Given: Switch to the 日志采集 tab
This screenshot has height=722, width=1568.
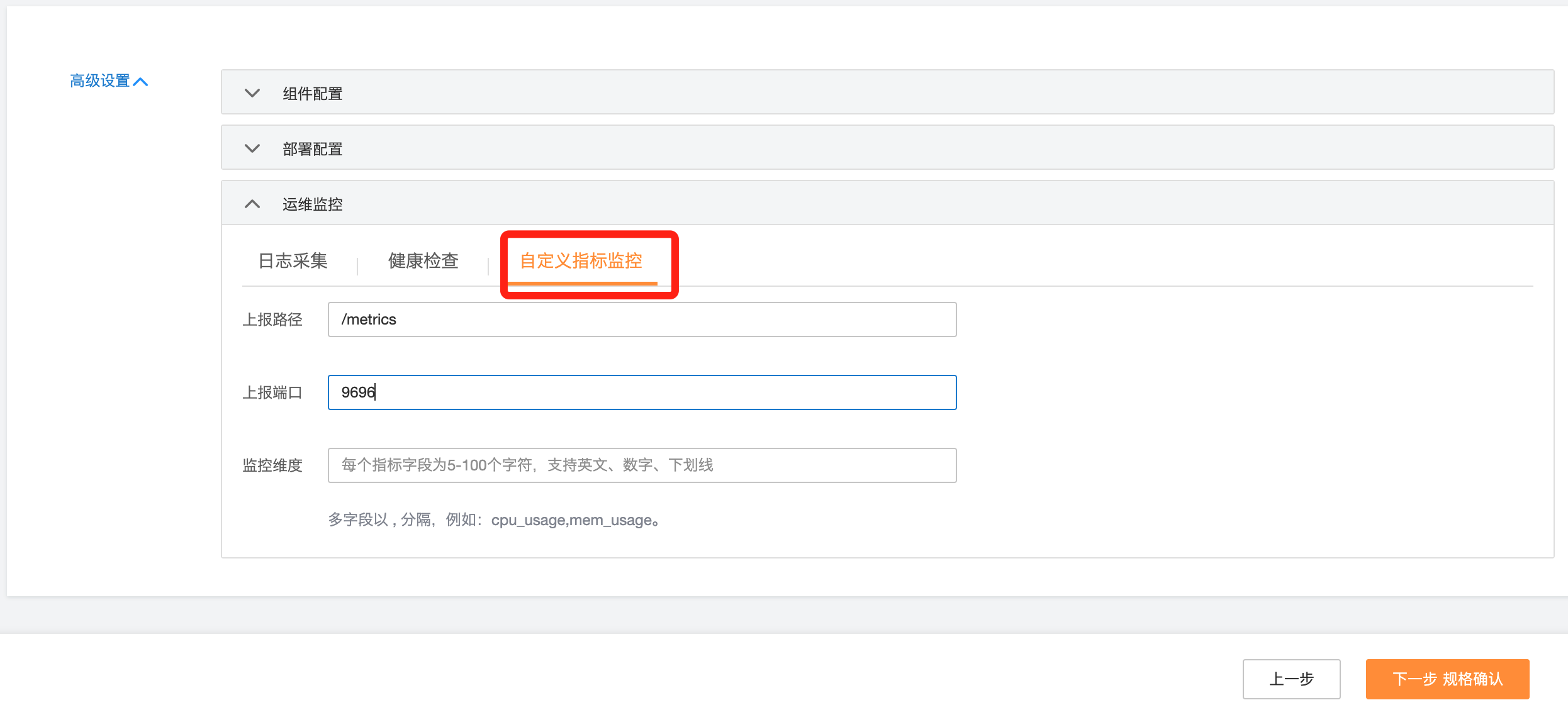Looking at the screenshot, I should tap(293, 260).
